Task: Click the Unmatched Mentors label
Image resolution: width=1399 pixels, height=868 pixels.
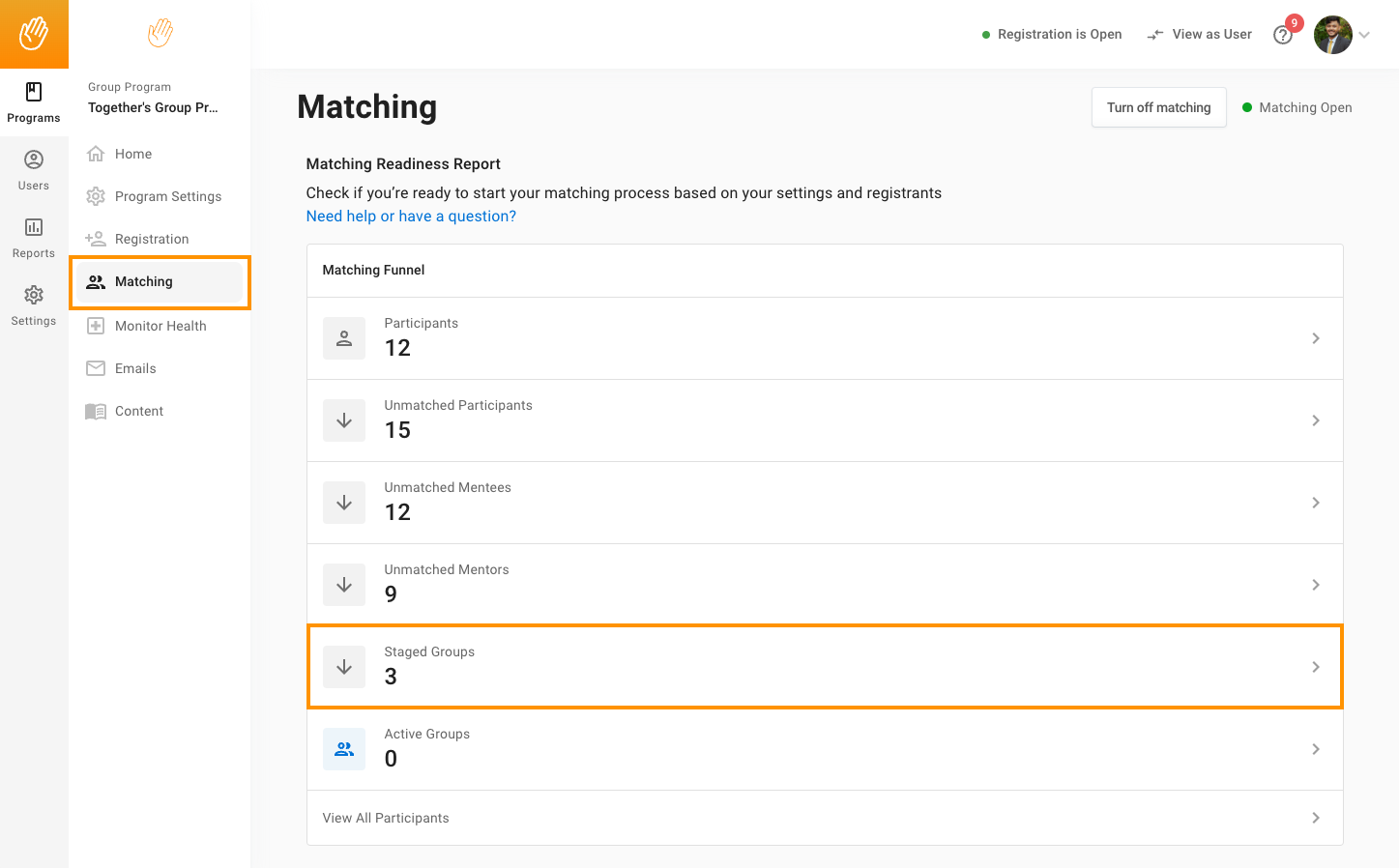Action: 447,569
